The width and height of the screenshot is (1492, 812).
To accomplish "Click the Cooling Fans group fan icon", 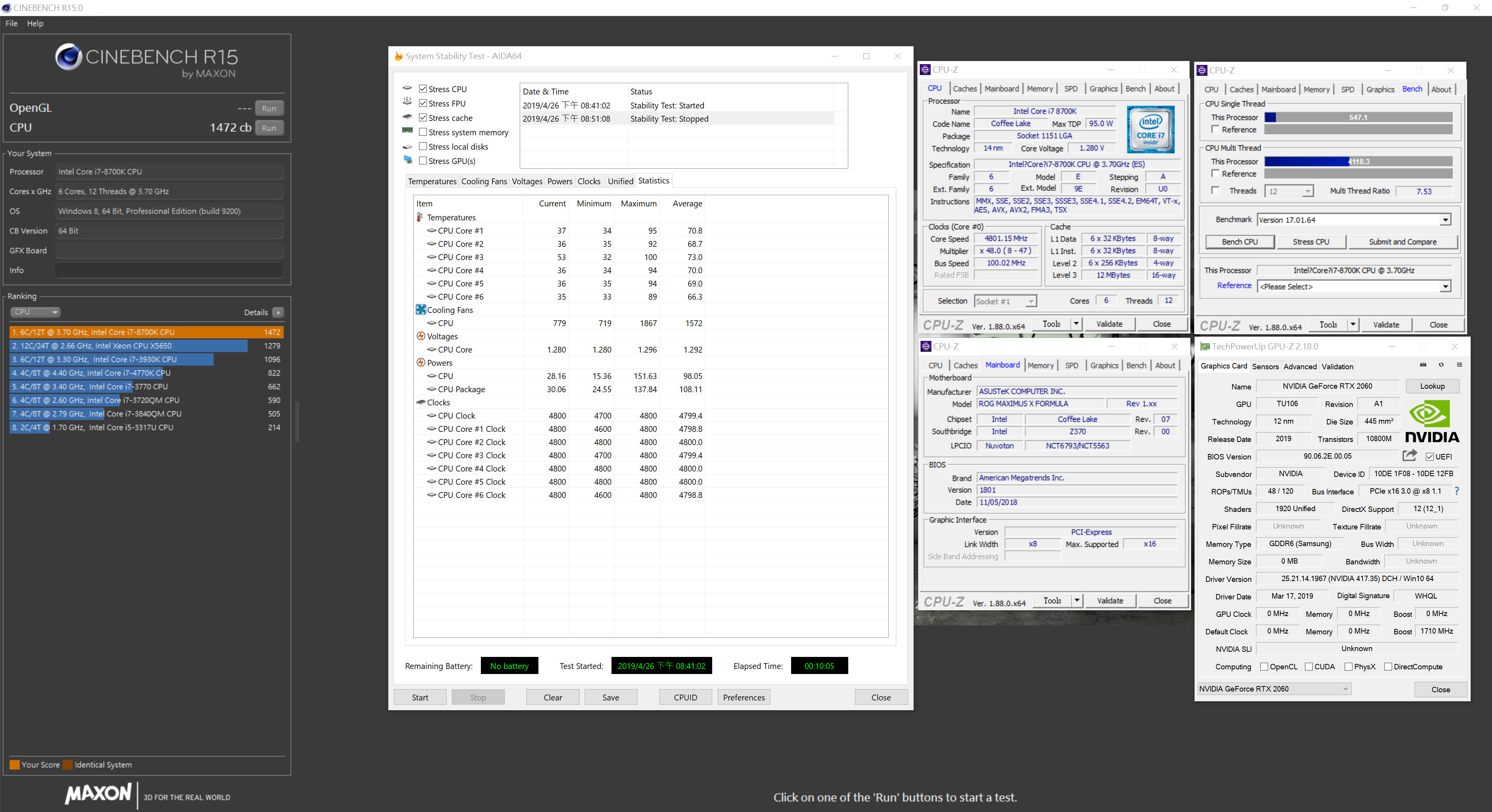I will 421,310.
